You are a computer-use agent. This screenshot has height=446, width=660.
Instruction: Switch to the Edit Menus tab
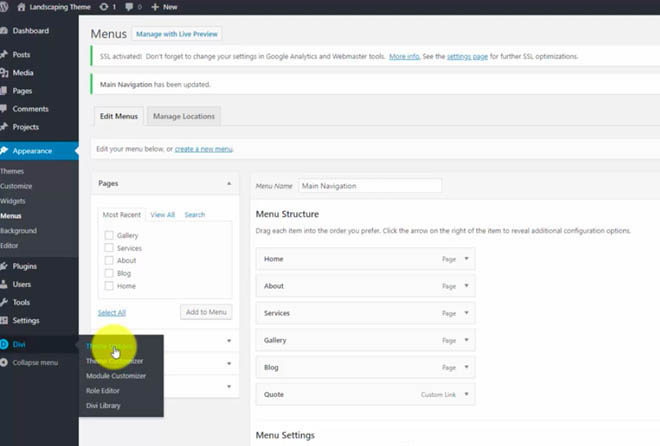pos(119,116)
